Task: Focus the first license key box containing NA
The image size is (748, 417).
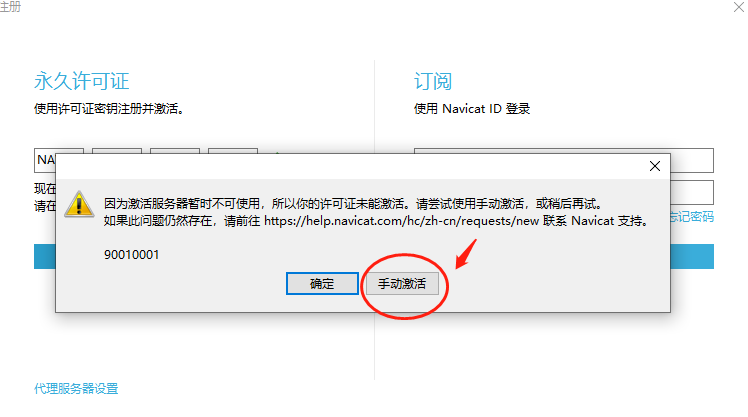Action: point(45,160)
